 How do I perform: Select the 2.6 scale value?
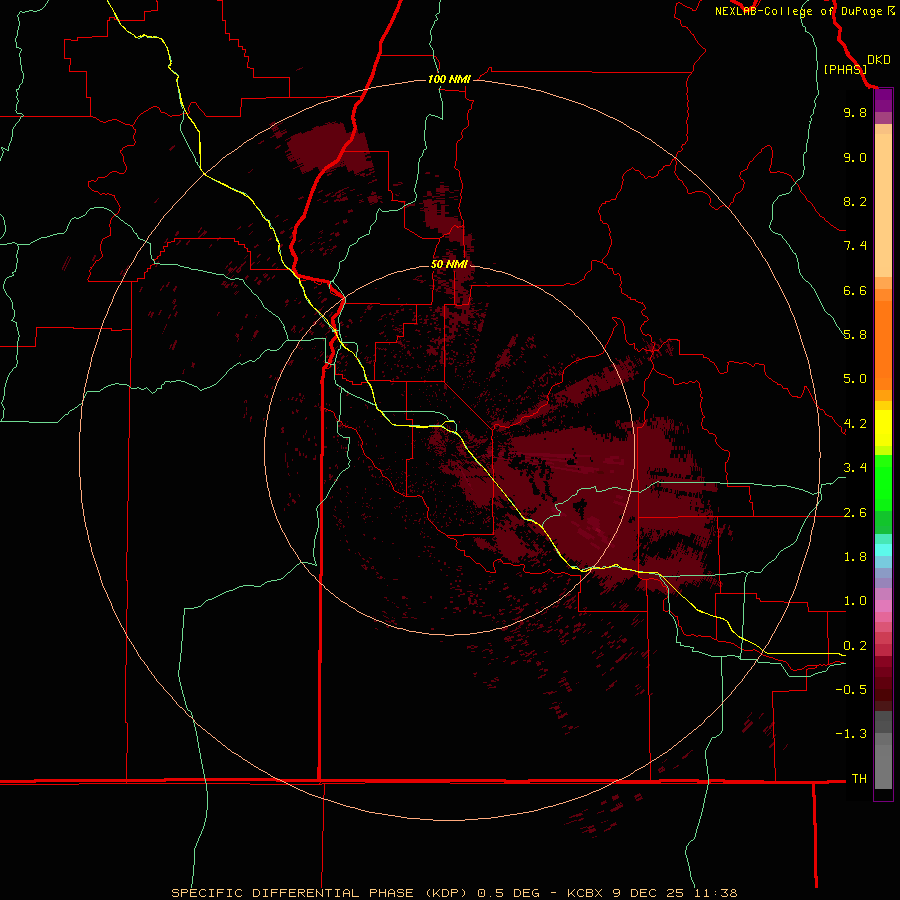[x=855, y=513]
